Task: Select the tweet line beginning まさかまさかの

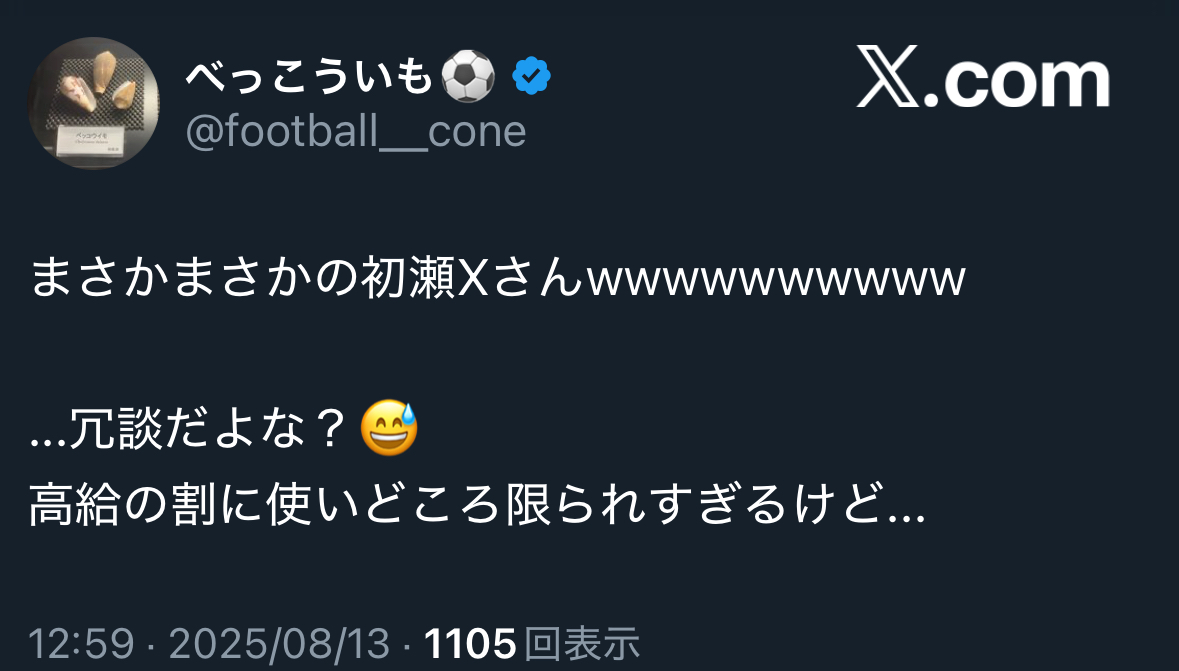Action: point(497,279)
